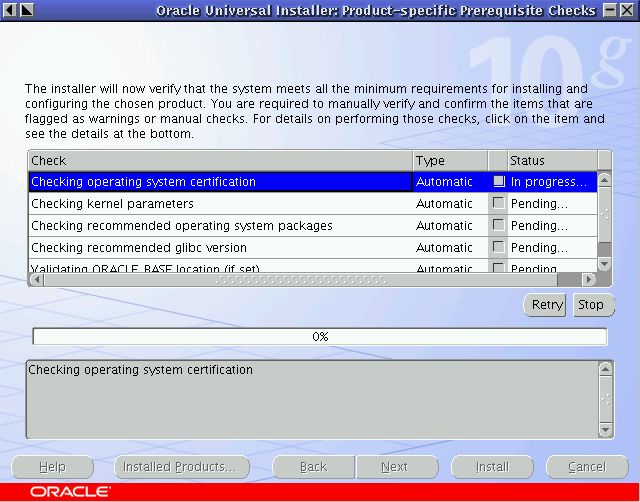Click the Help button

53,467
